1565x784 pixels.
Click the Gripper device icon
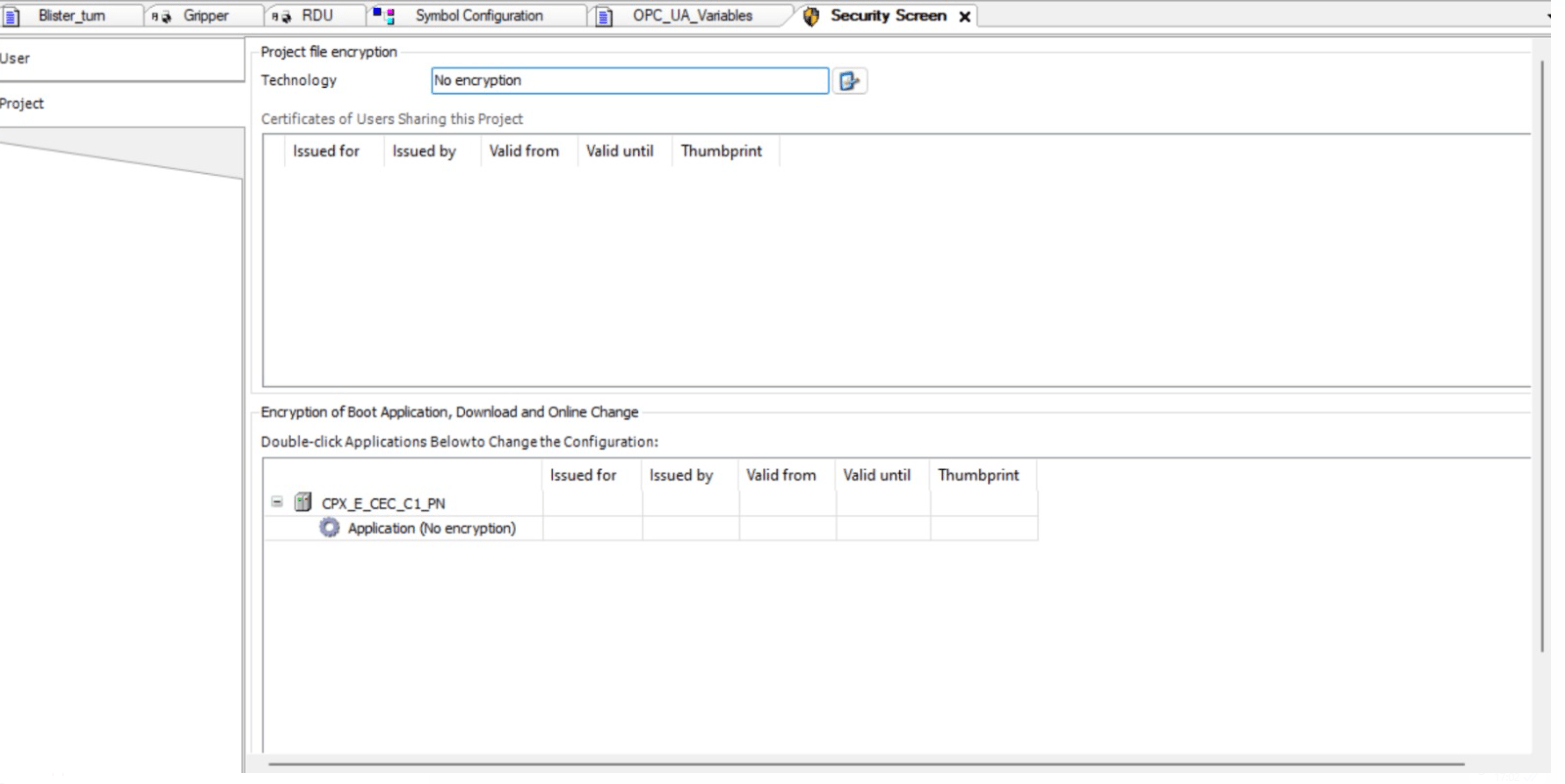163,15
